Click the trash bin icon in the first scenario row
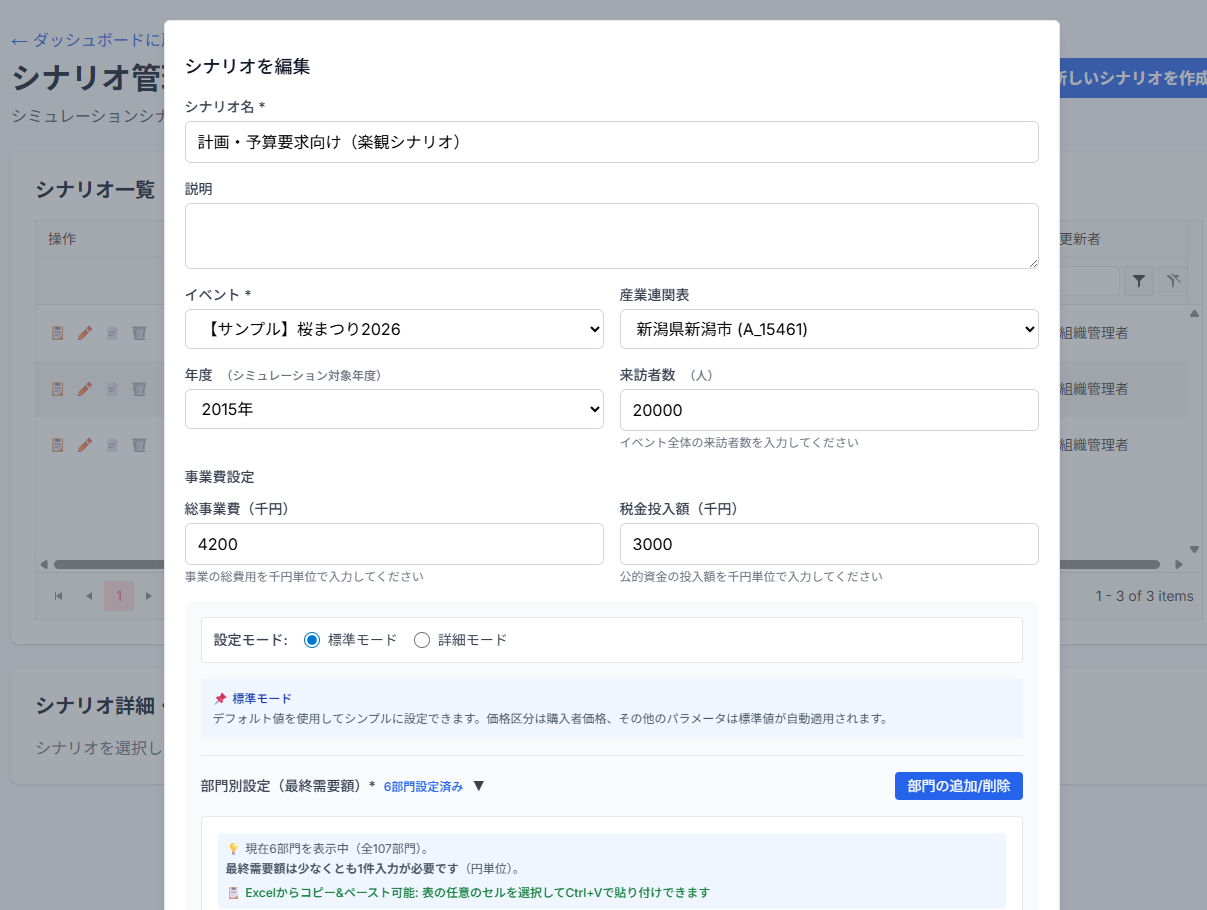The width and height of the screenshot is (1207, 910). click(139, 333)
